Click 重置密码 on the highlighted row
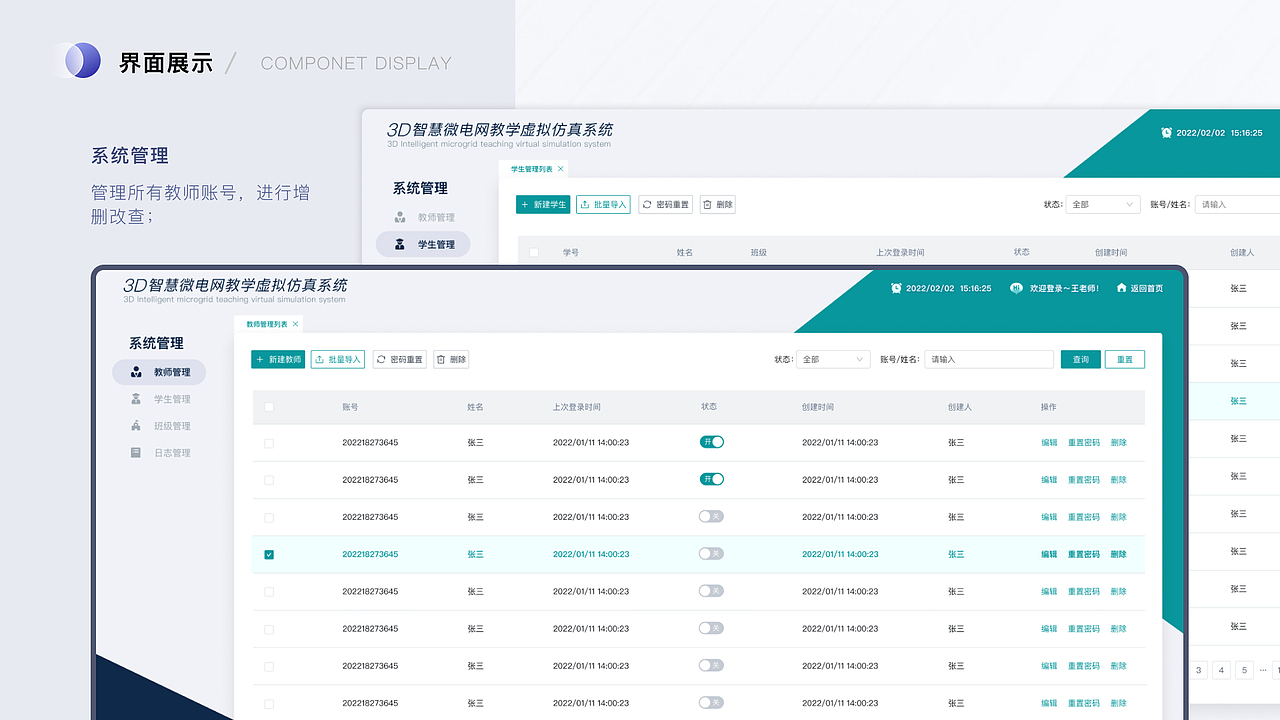The height and width of the screenshot is (720, 1280). (x=1083, y=553)
